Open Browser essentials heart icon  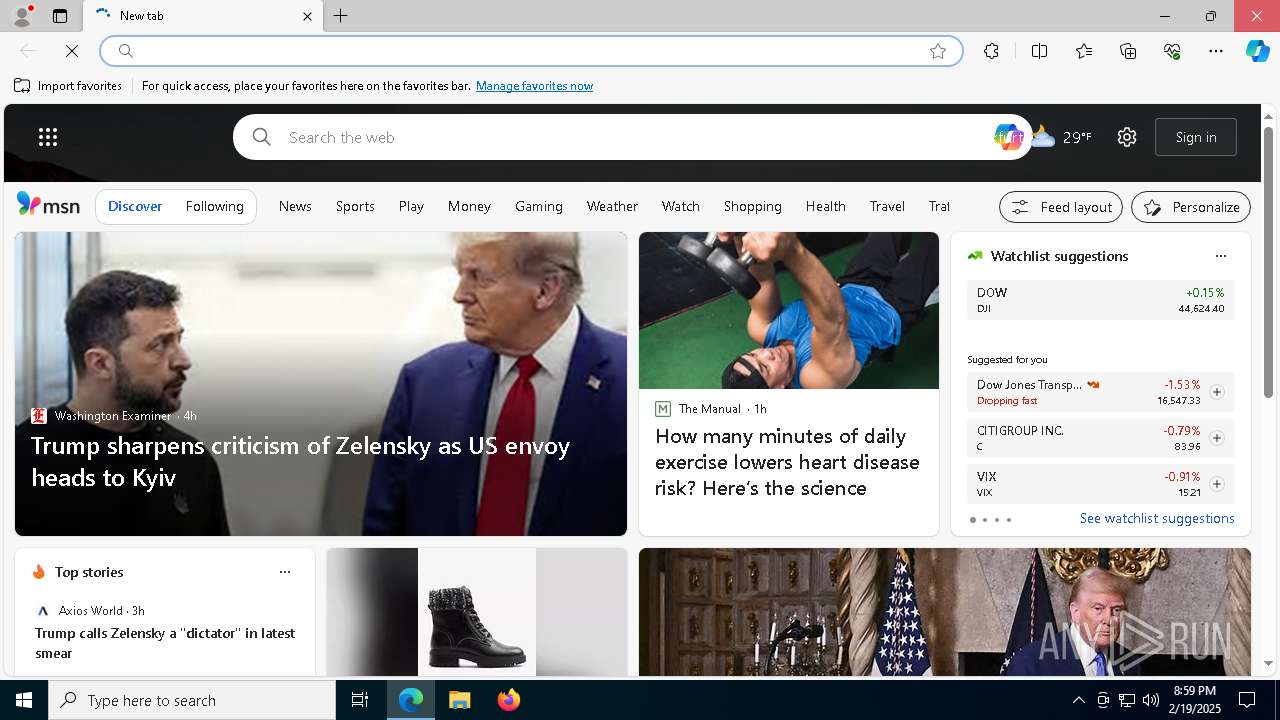[x=1172, y=51]
